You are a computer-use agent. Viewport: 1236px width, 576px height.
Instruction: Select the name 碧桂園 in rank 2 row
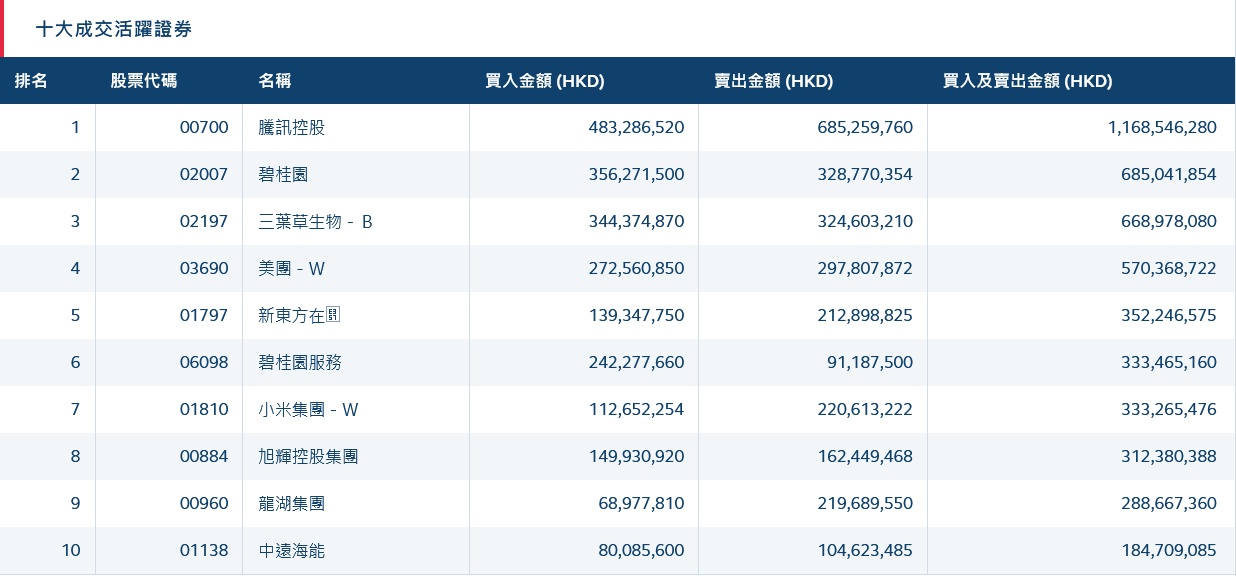tap(283, 175)
